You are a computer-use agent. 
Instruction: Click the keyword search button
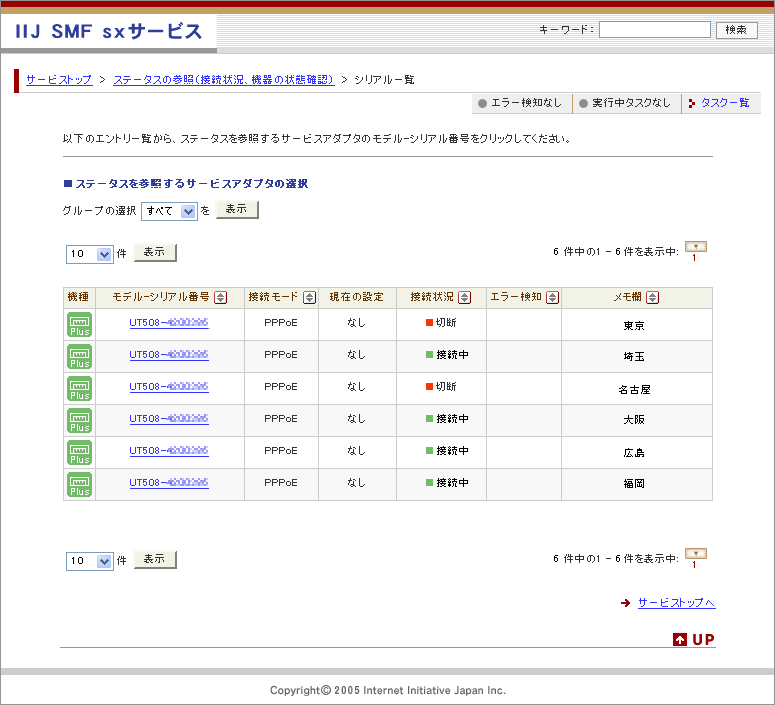(736, 30)
